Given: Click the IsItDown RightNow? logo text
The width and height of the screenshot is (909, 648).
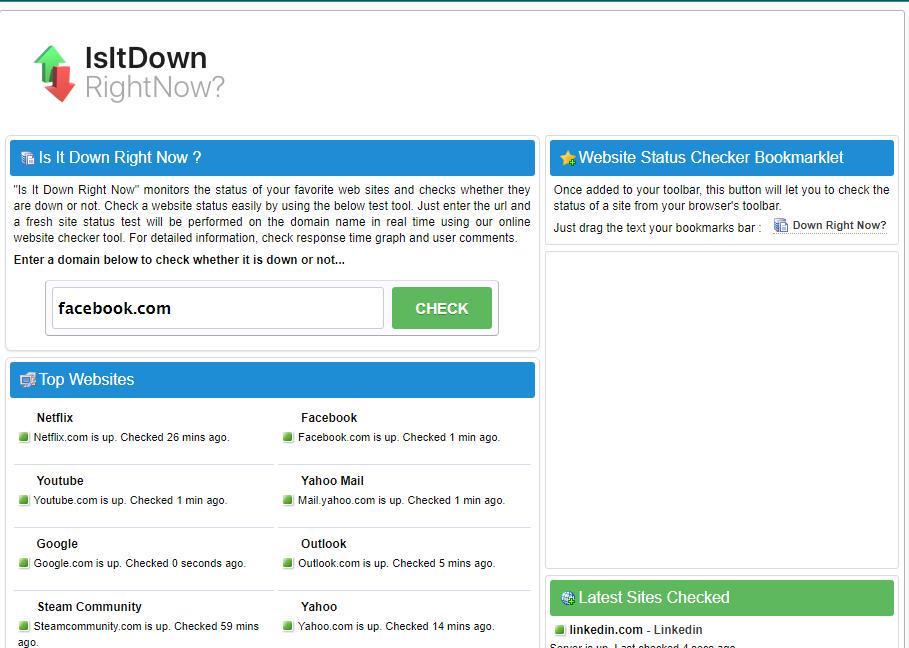Looking at the screenshot, I should (x=154, y=73).
